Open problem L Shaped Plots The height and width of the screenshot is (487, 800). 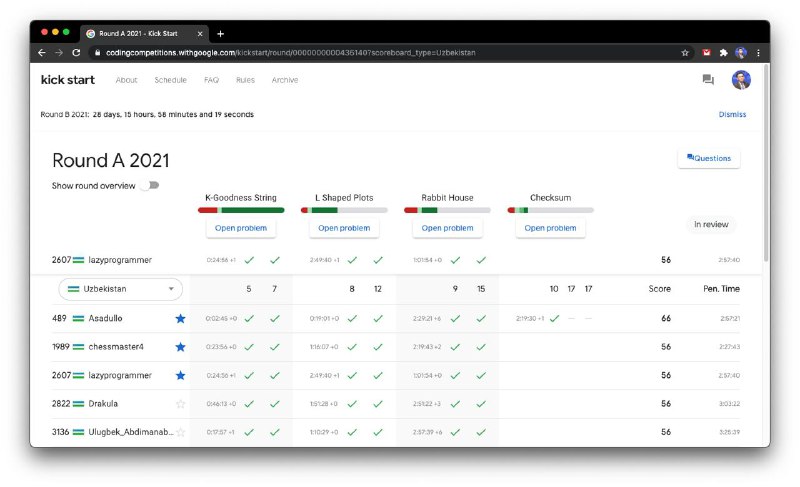(x=344, y=228)
